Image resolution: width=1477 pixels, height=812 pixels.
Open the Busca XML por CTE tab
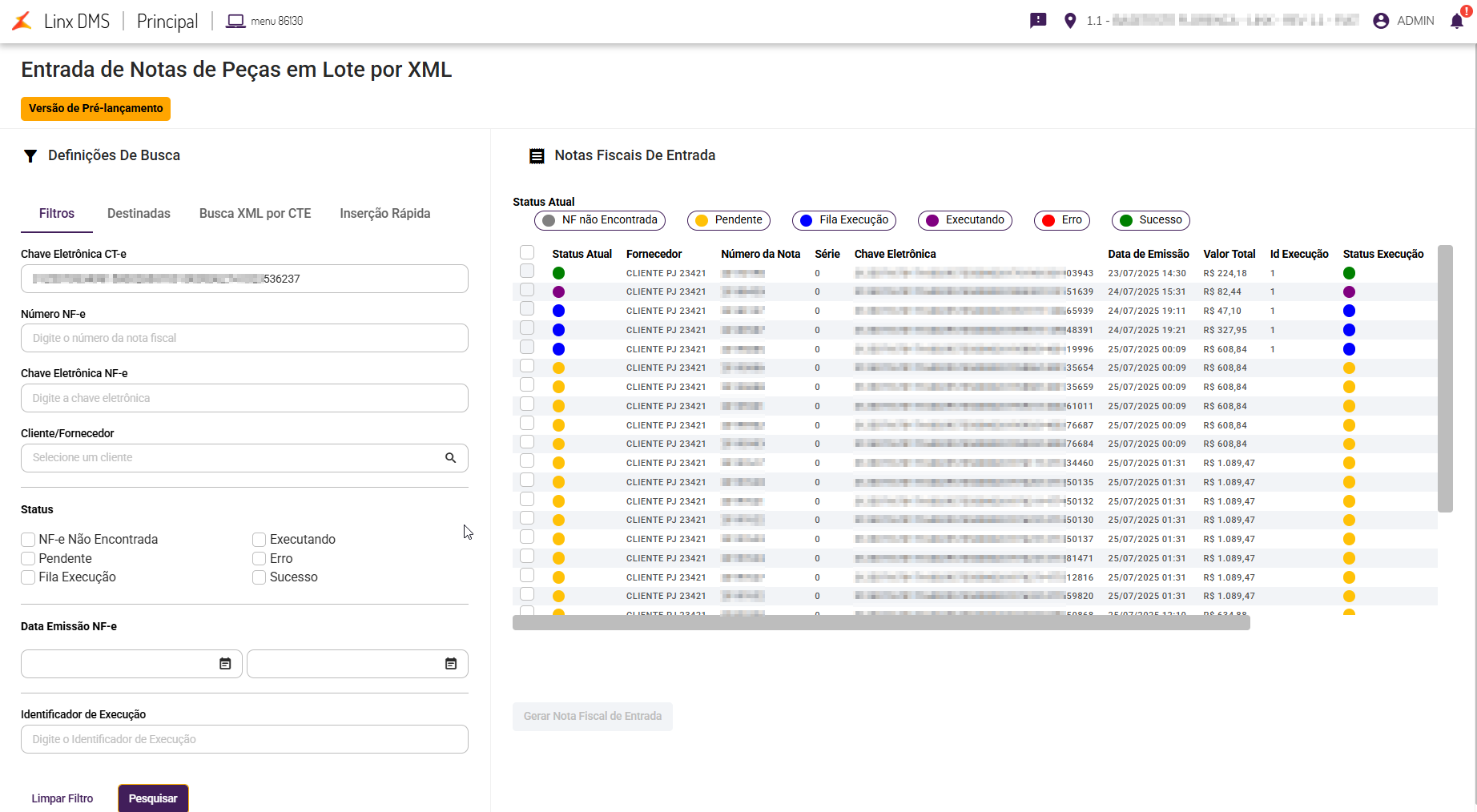(x=256, y=214)
